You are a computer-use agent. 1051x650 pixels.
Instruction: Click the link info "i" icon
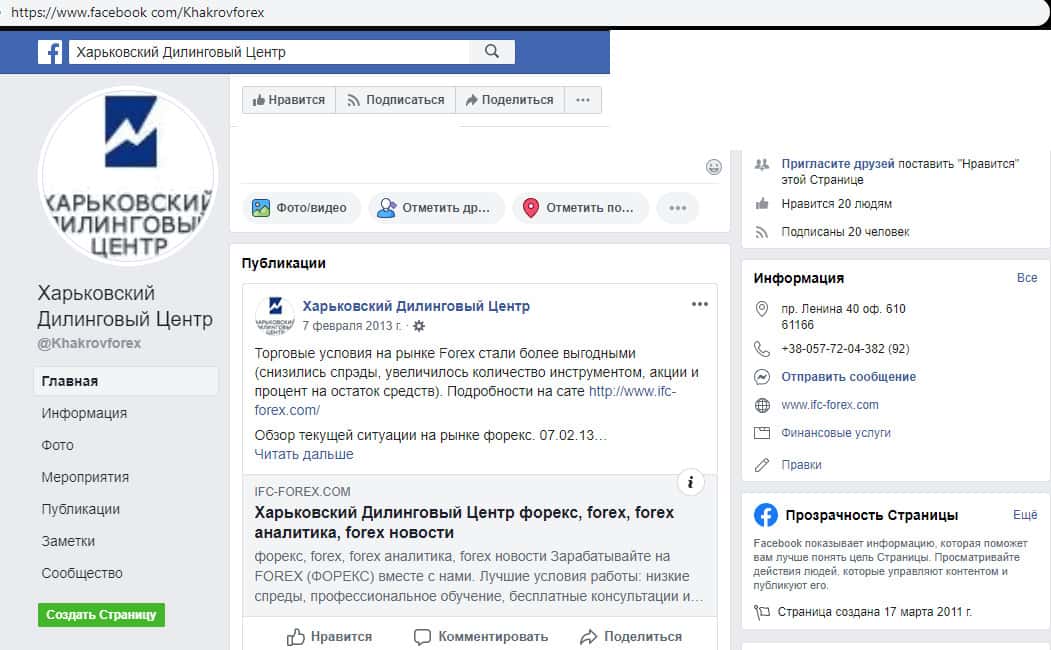690,482
